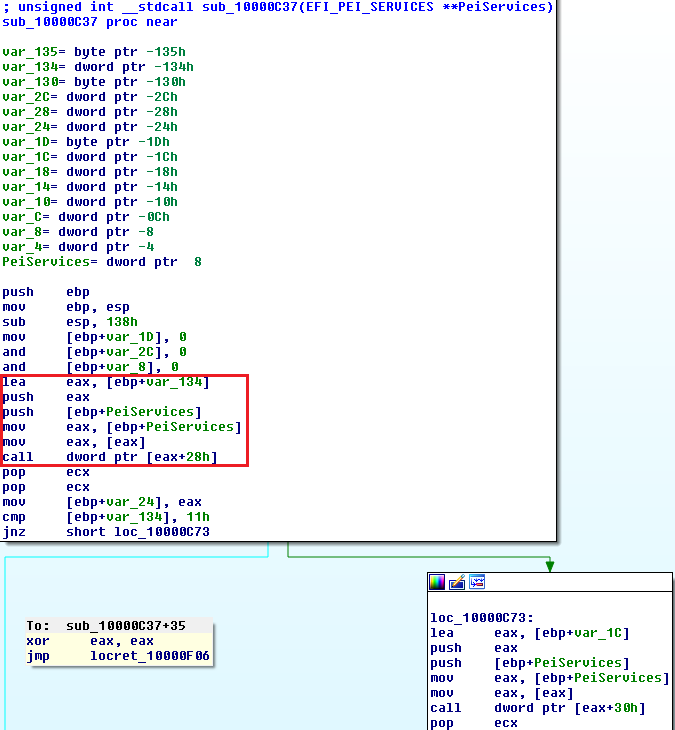Select the 'mov [ebp+var_24], eax' instruction
The image size is (675, 730).
point(102,502)
